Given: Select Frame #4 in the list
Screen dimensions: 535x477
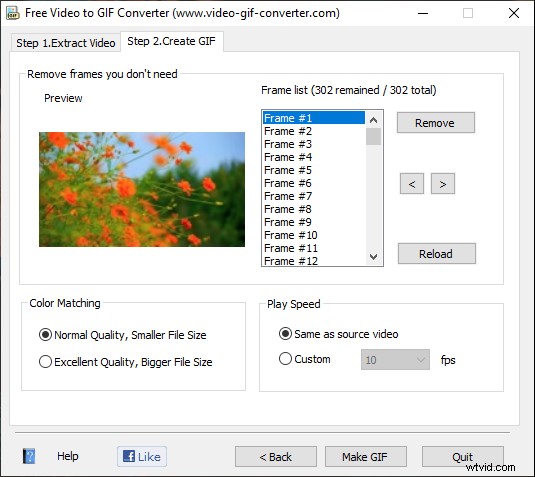Looking at the screenshot, I should [x=314, y=157].
